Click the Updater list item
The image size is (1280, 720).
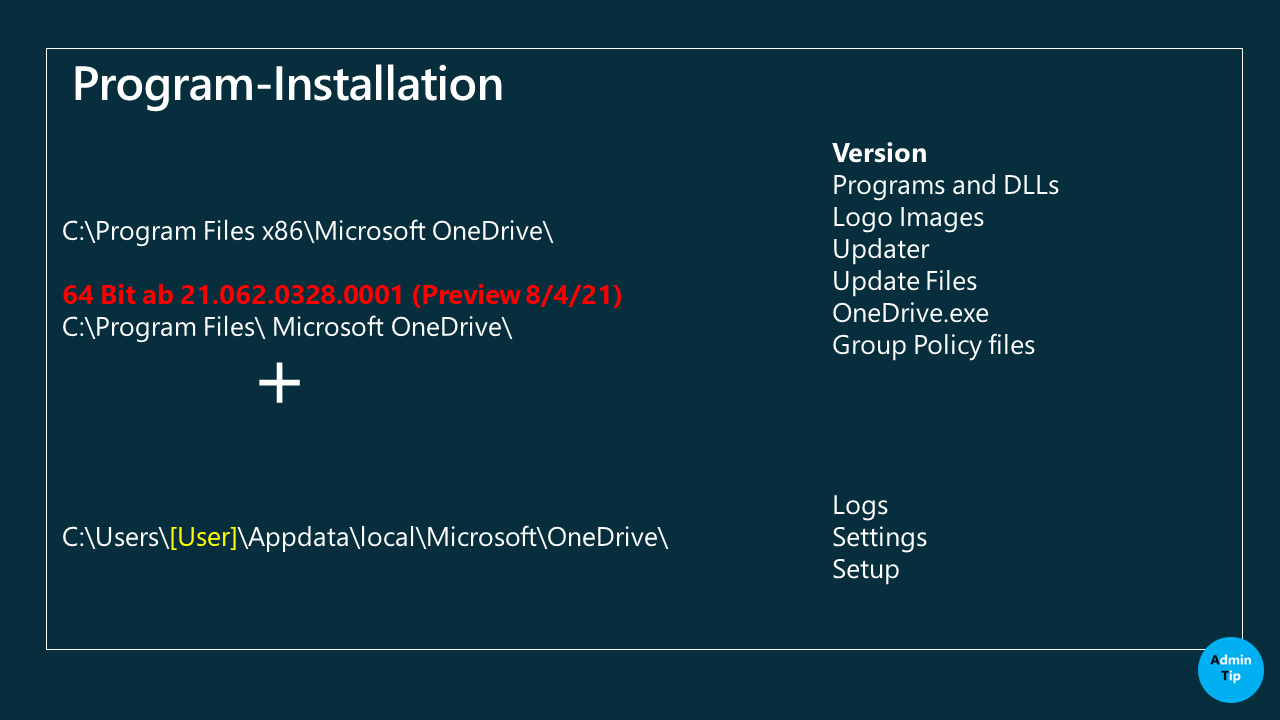[880, 249]
